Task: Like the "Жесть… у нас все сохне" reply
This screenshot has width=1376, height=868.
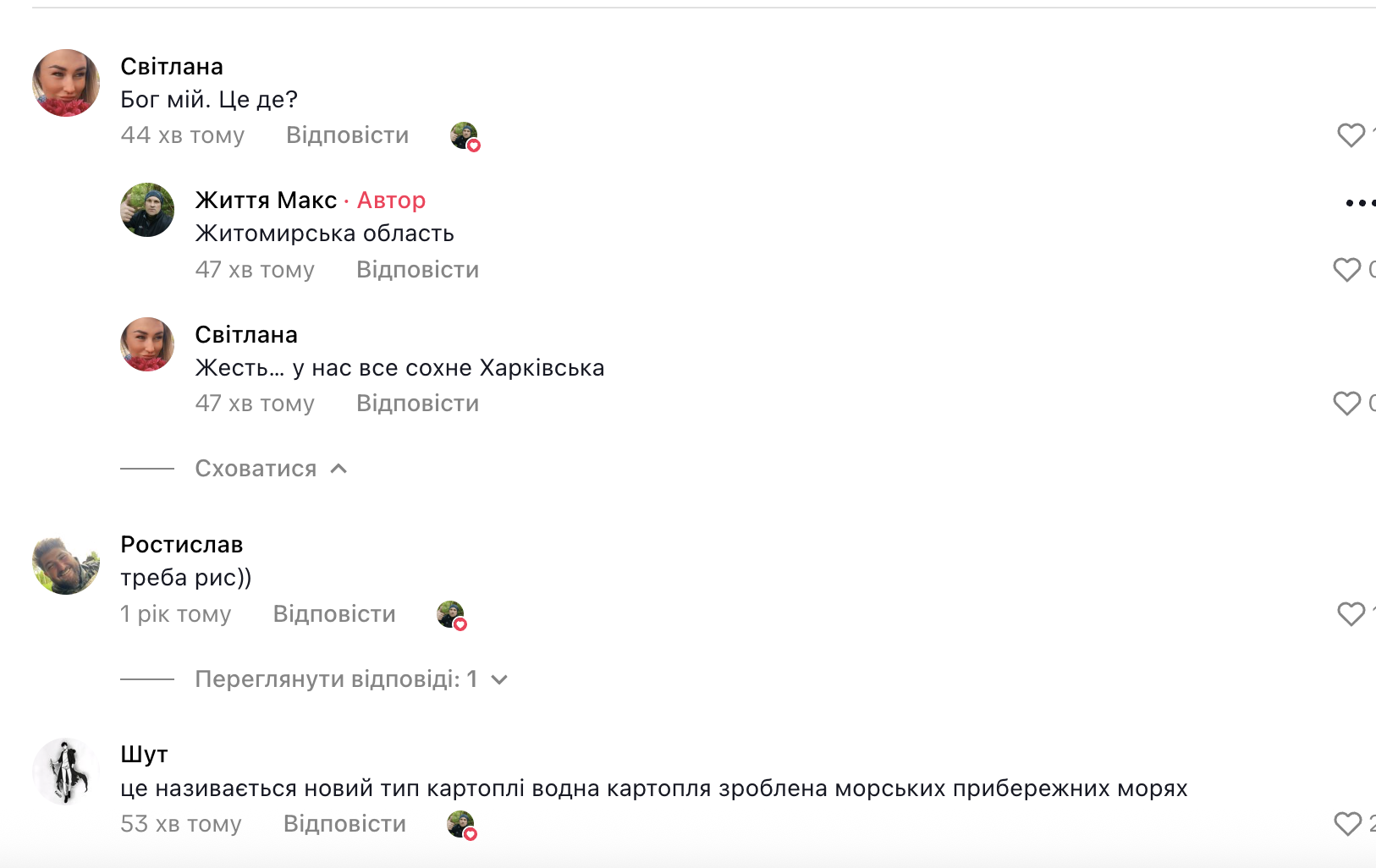Action: [1346, 404]
